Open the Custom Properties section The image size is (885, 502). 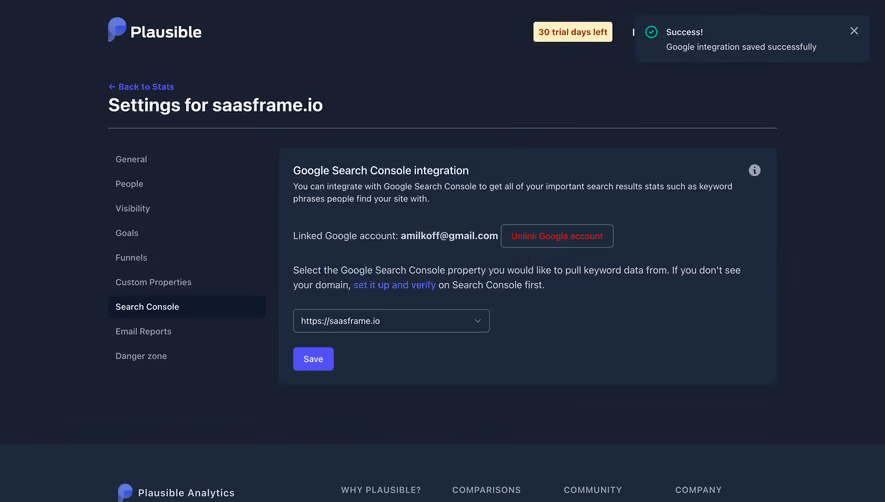[x=154, y=282]
